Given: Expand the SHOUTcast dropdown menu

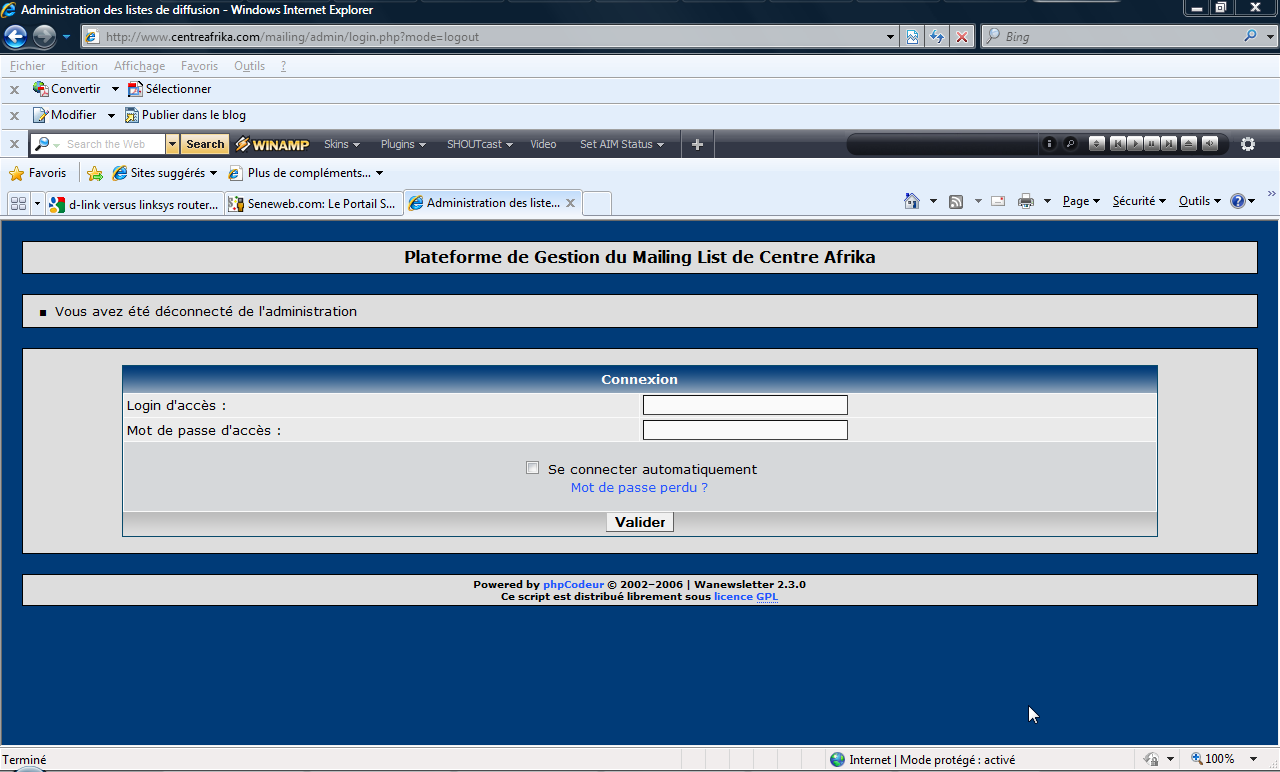Looking at the screenshot, I should click(x=479, y=144).
